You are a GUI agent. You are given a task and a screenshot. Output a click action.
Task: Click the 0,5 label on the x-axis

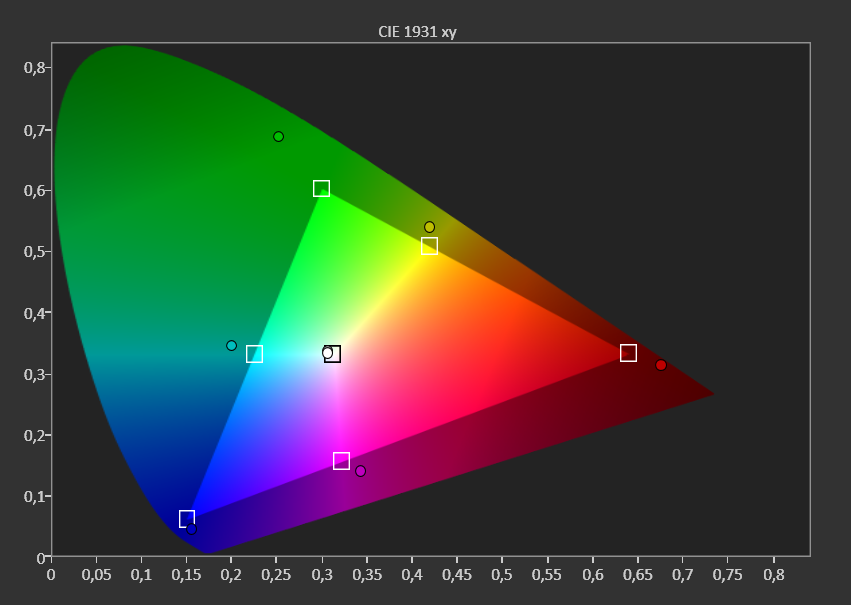click(x=501, y=575)
